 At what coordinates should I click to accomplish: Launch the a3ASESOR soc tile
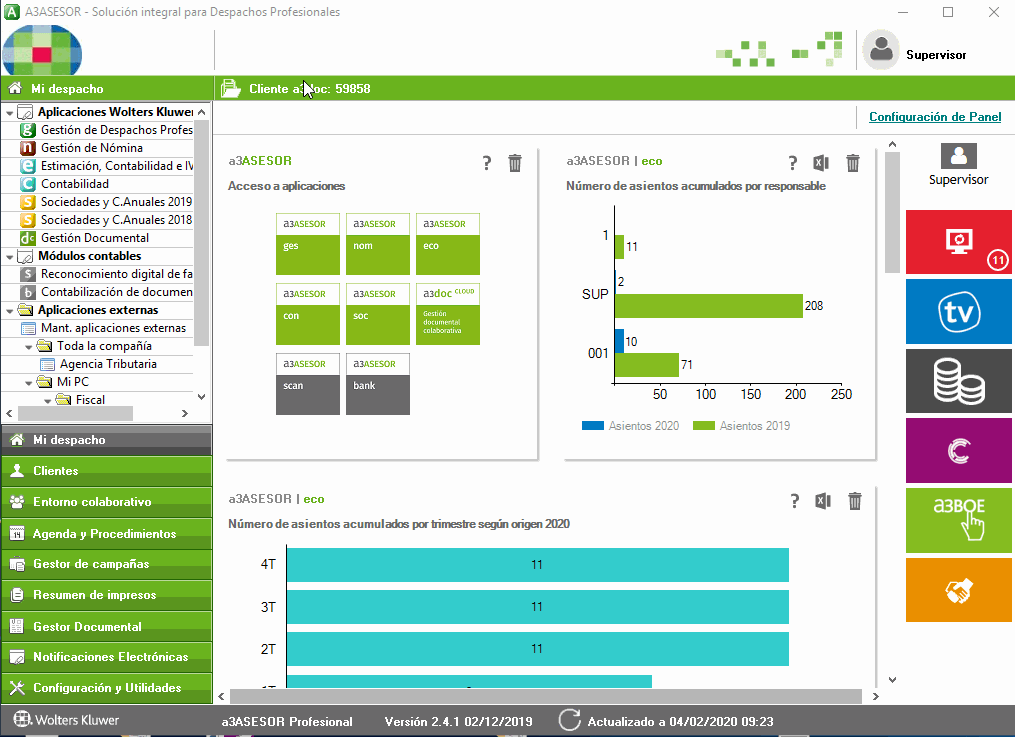377,314
